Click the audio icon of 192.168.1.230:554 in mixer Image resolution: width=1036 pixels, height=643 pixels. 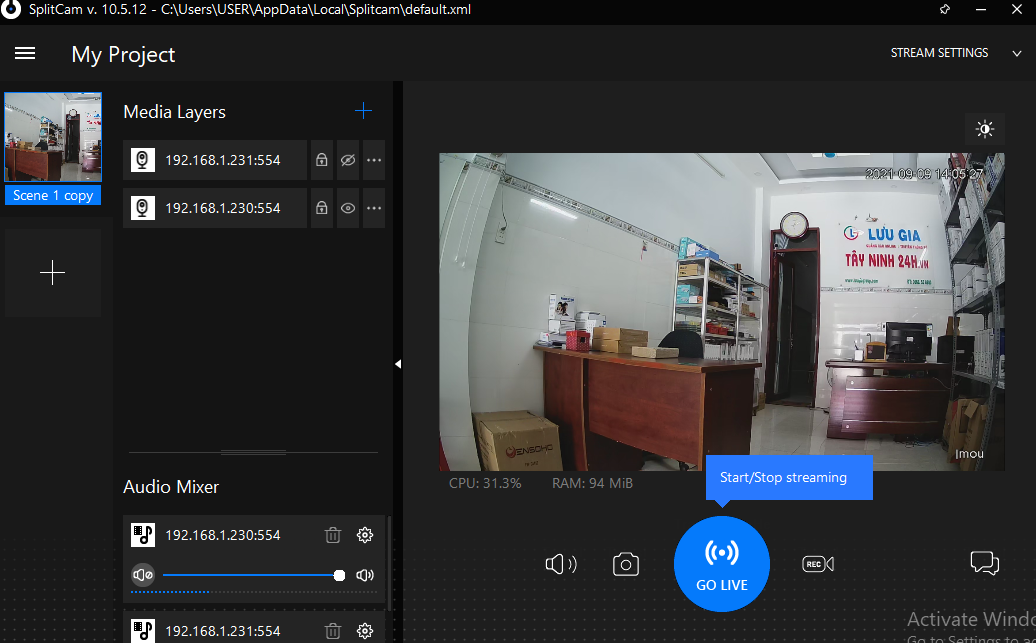click(143, 535)
